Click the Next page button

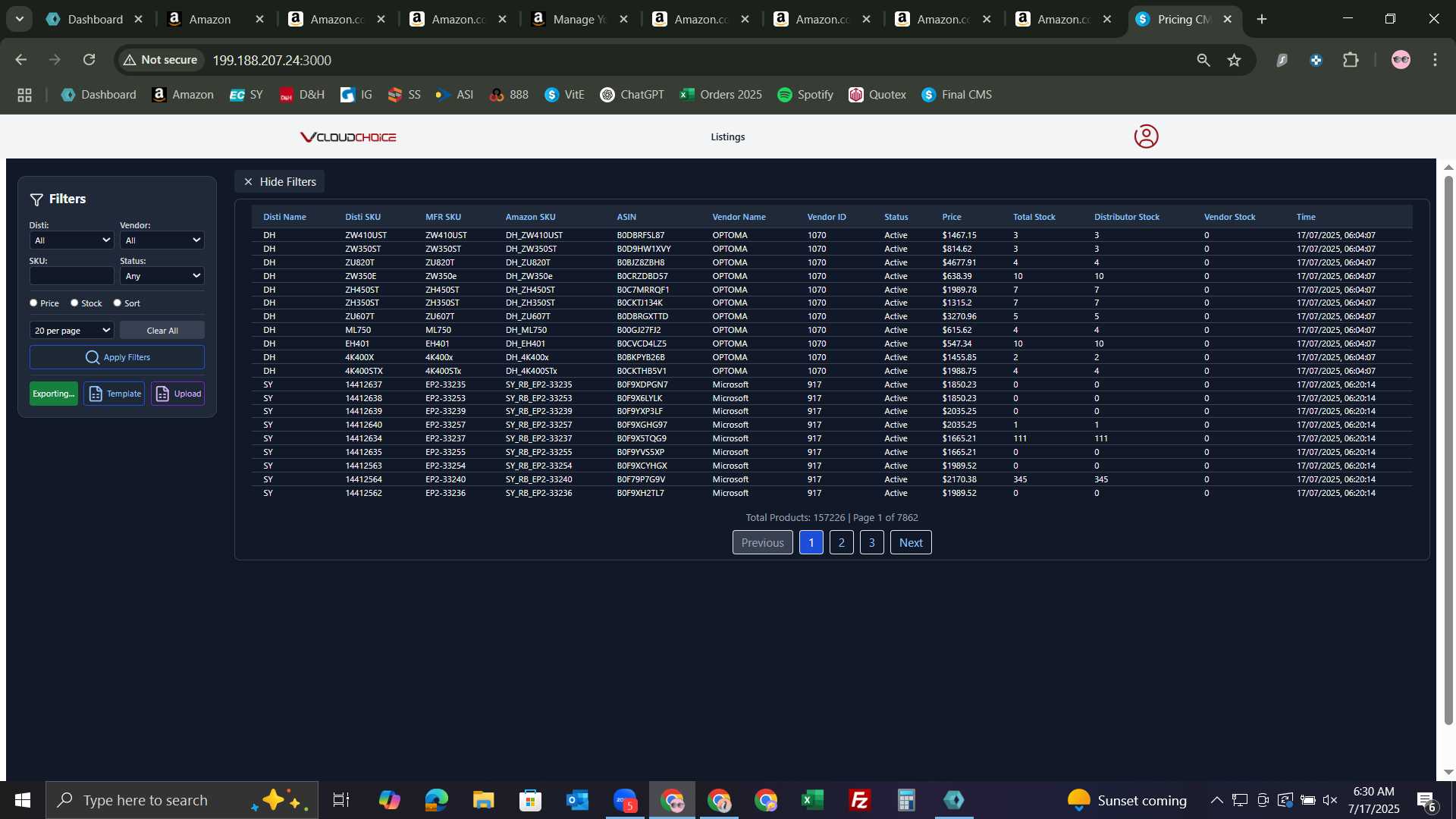[x=911, y=543]
